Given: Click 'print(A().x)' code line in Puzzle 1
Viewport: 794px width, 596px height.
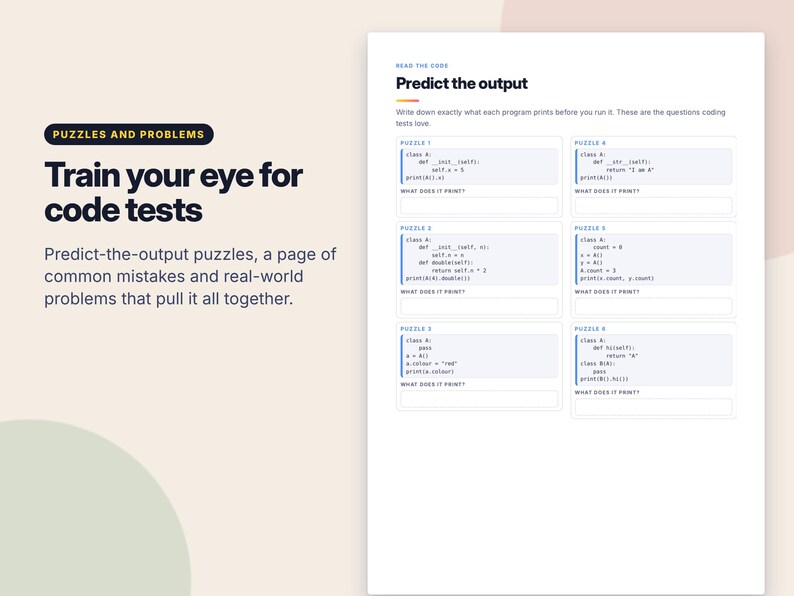Looking at the screenshot, I should click(x=425, y=178).
